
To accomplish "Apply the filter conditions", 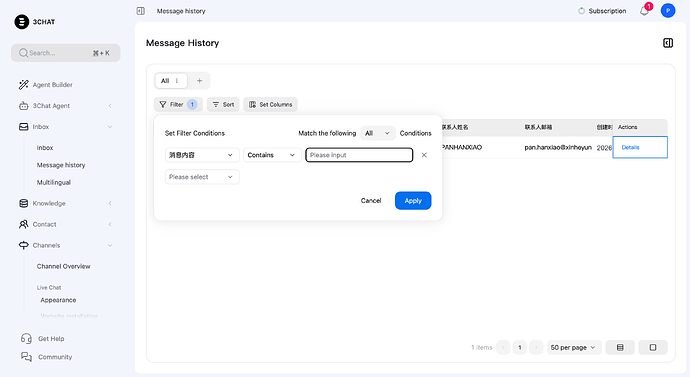I will click(x=413, y=201).
